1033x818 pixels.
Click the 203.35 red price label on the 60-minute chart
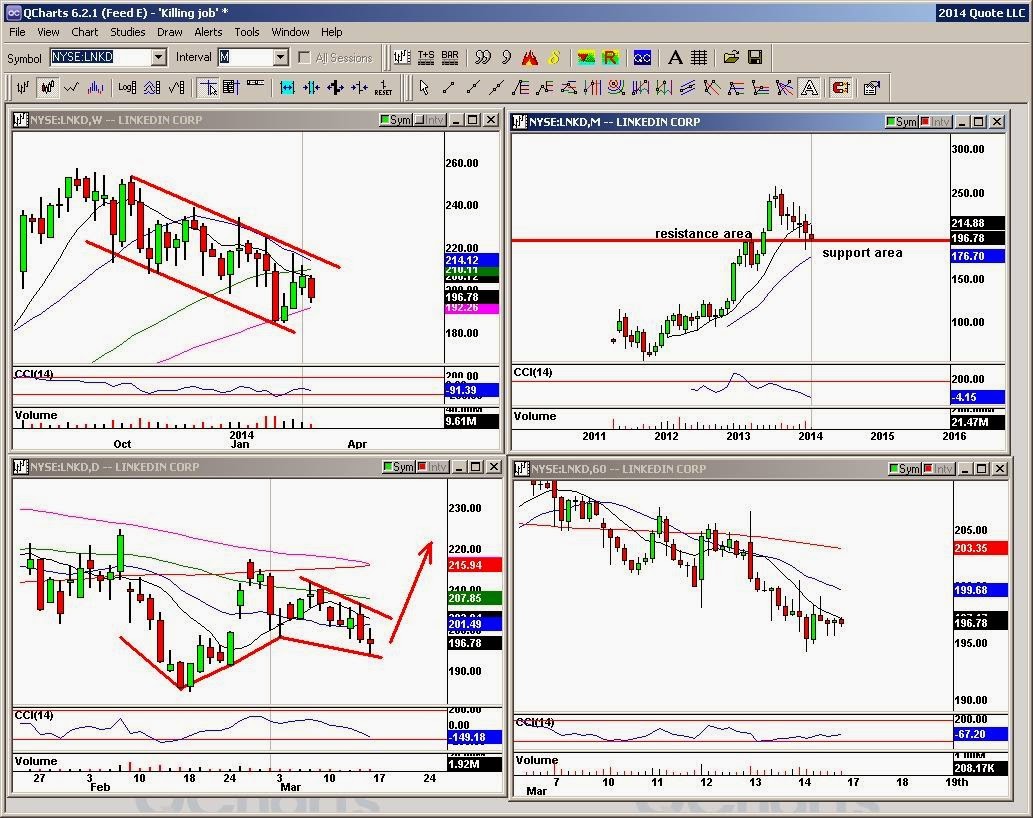[980, 548]
